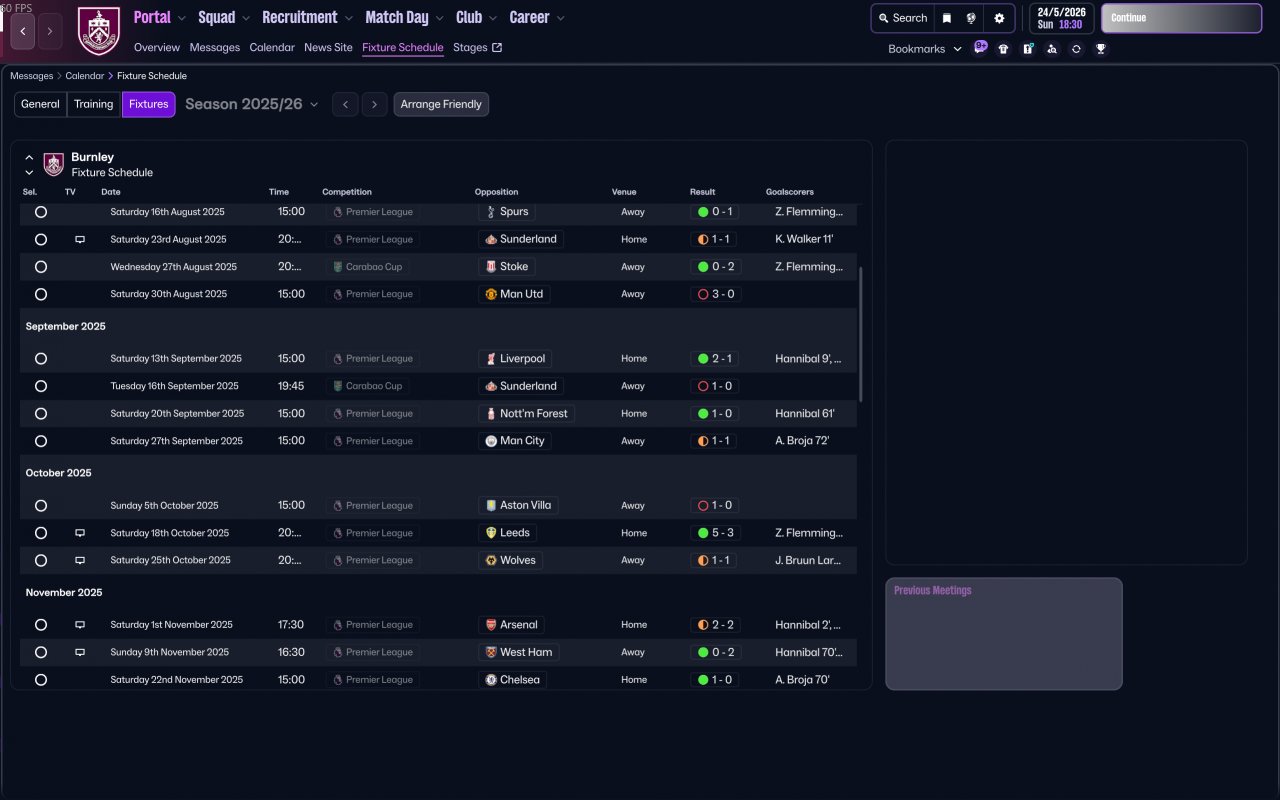The width and height of the screenshot is (1280, 800).
Task: Click the circular arrows shortcut icon
Action: pos(1076,49)
